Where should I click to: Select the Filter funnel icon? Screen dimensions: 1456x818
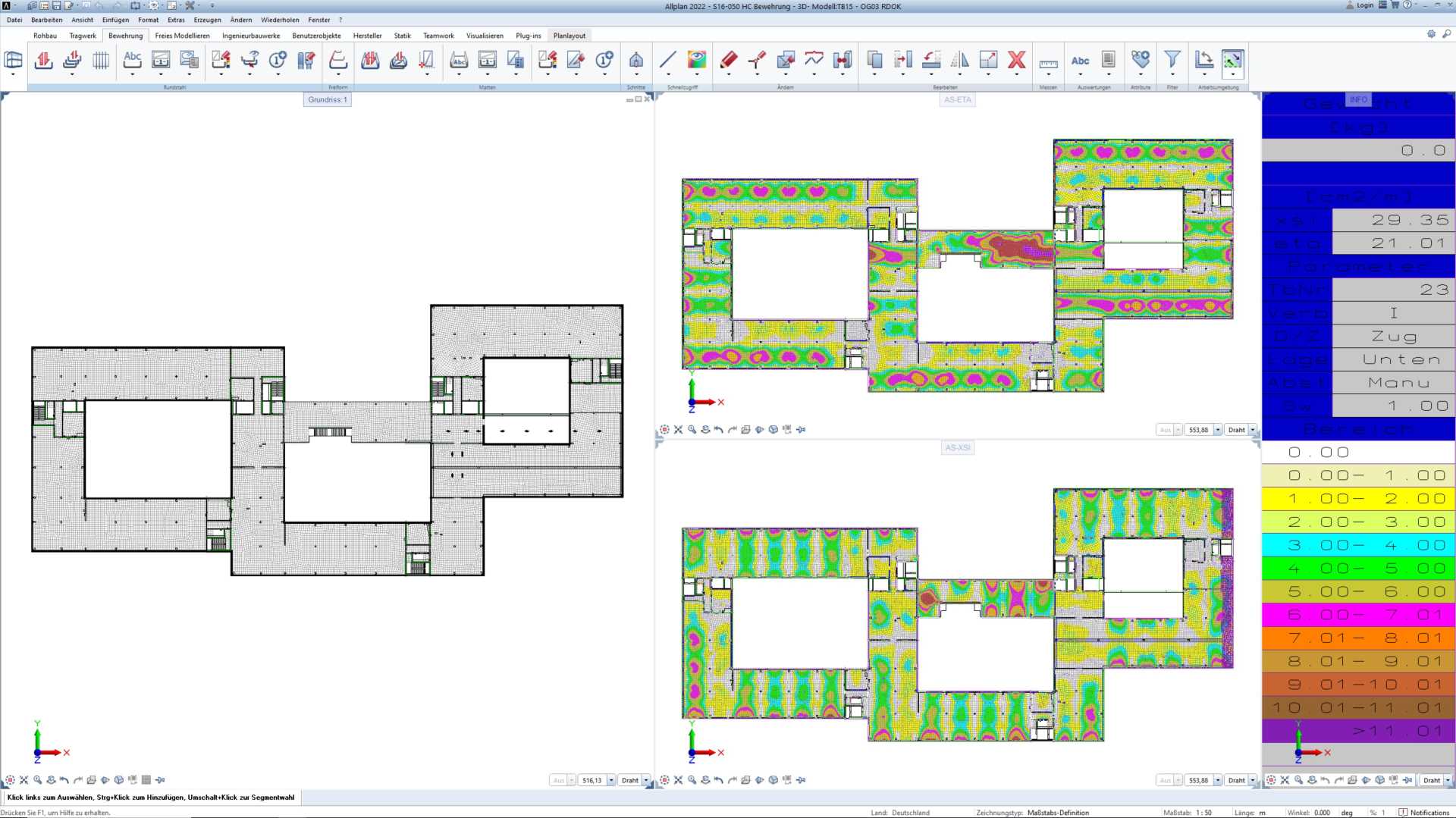(1172, 61)
